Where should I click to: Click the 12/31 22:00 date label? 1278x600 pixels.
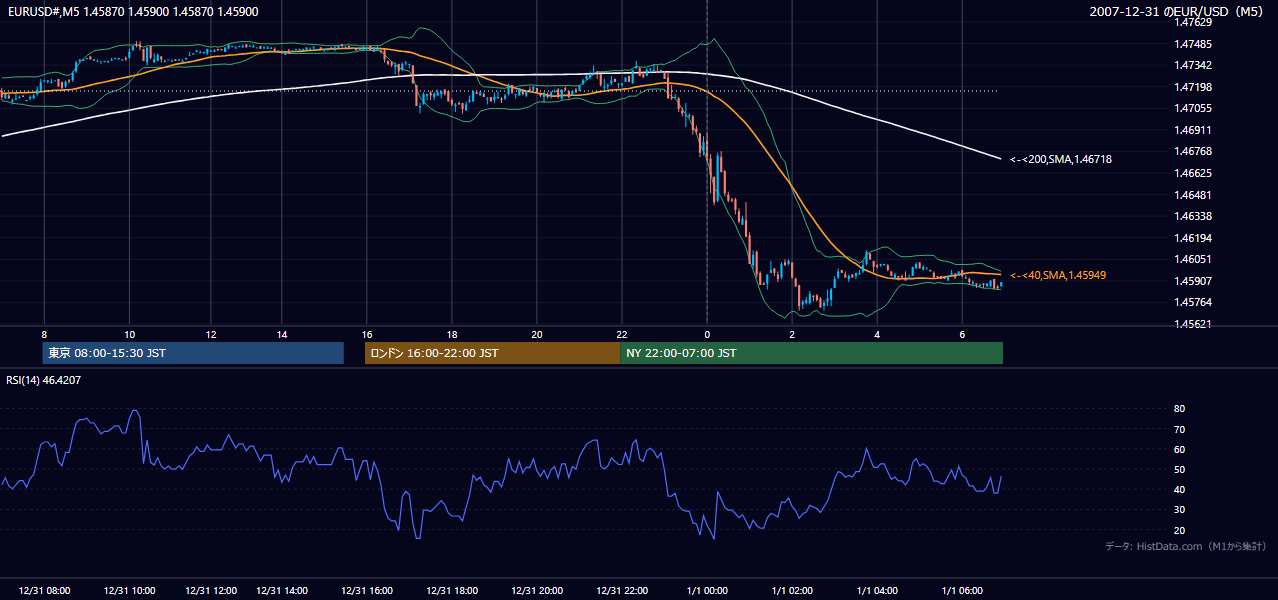pyautogui.click(x=622, y=591)
